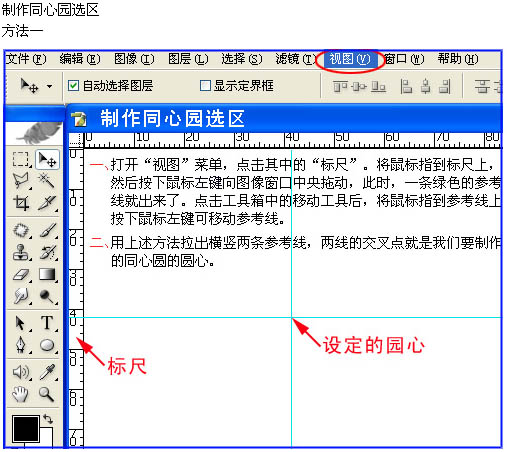The width and height of the screenshot is (507, 452).
Task: Click the black foreground color swatch
Action: [x=26, y=428]
